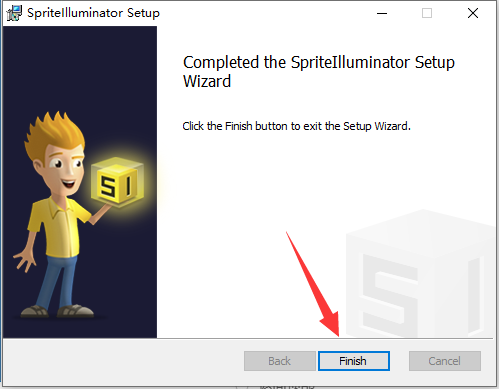Image resolution: width=499 pixels, height=389 pixels.
Task: Close the SpriteIlluminator Setup dialog
Action: 473,13
